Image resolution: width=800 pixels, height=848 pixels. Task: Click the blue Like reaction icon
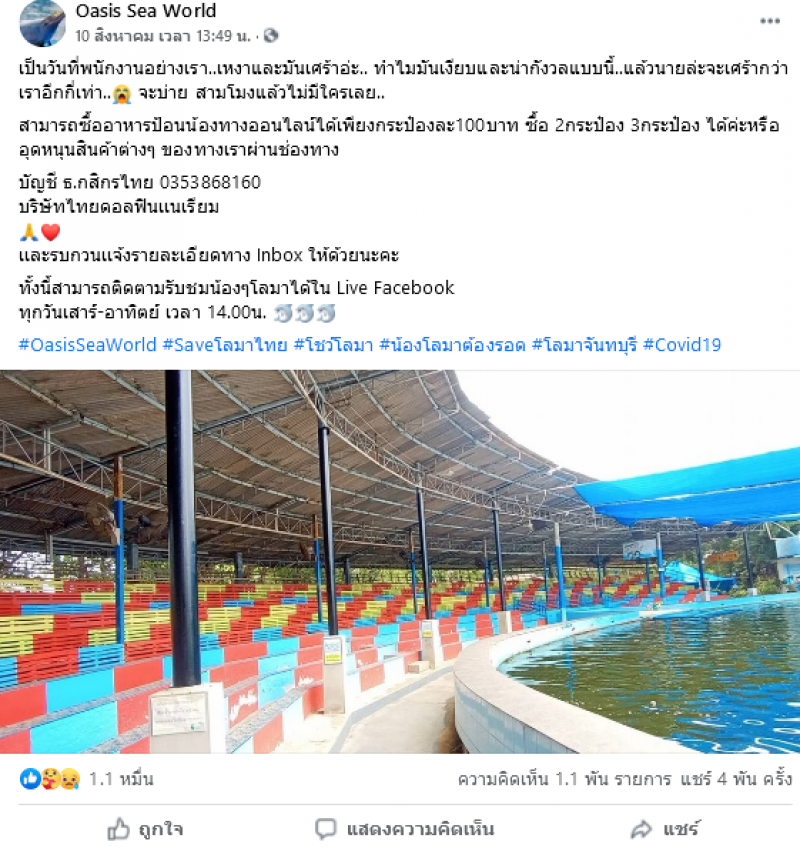[x=30, y=779]
